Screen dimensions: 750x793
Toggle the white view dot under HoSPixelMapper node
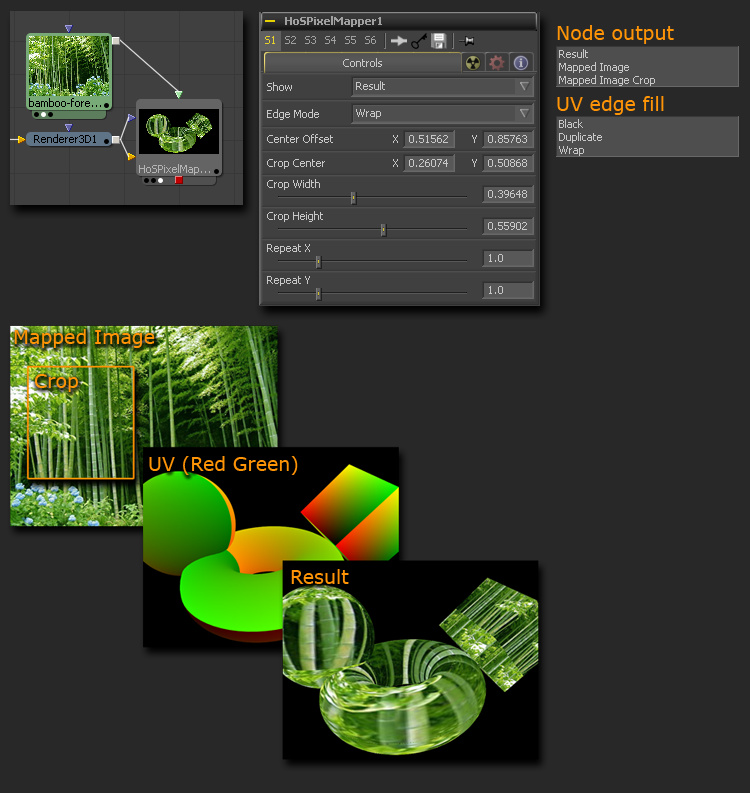coord(161,181)
